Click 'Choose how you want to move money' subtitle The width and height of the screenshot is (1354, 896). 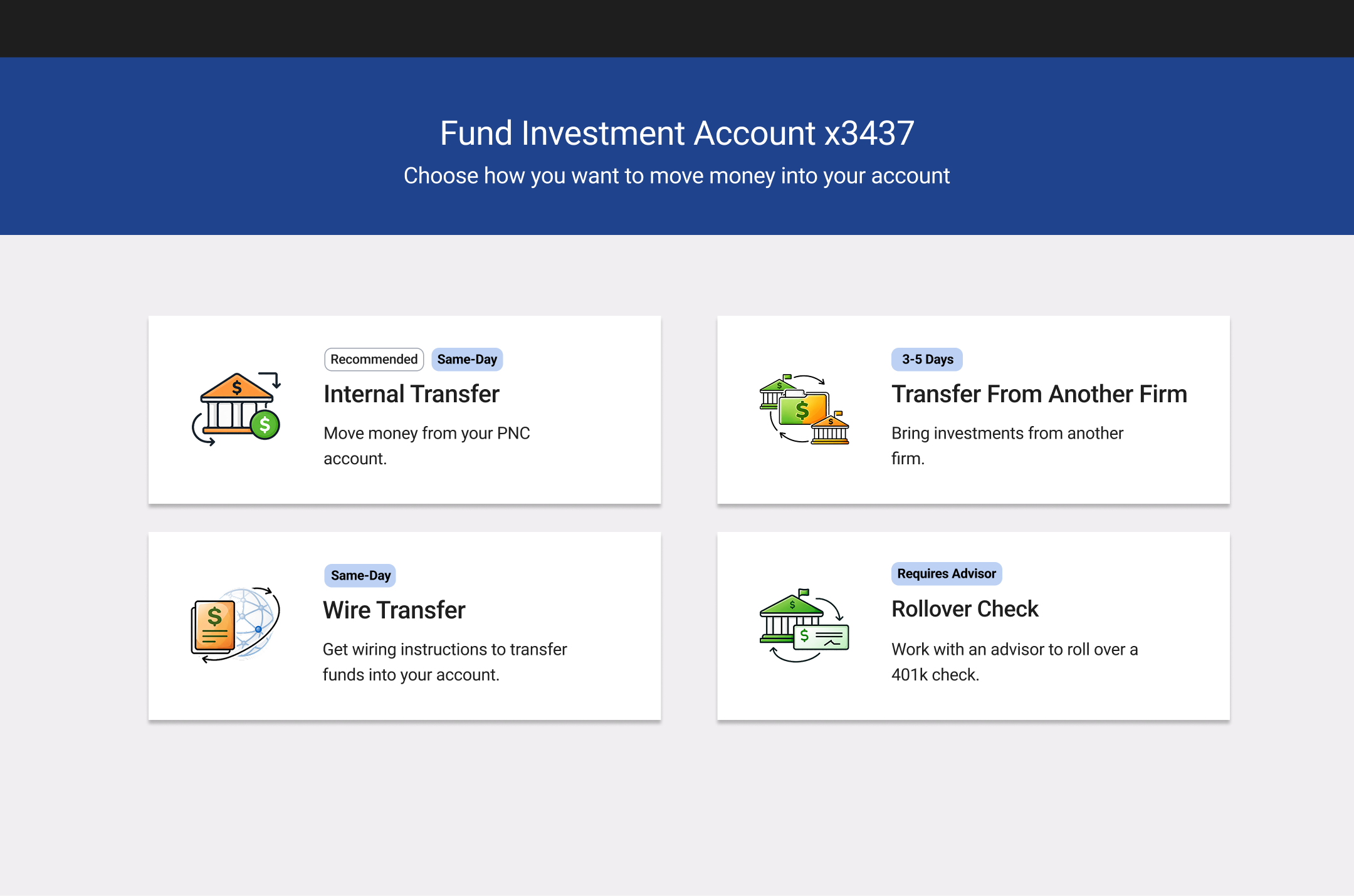click(x=676, y=176)
